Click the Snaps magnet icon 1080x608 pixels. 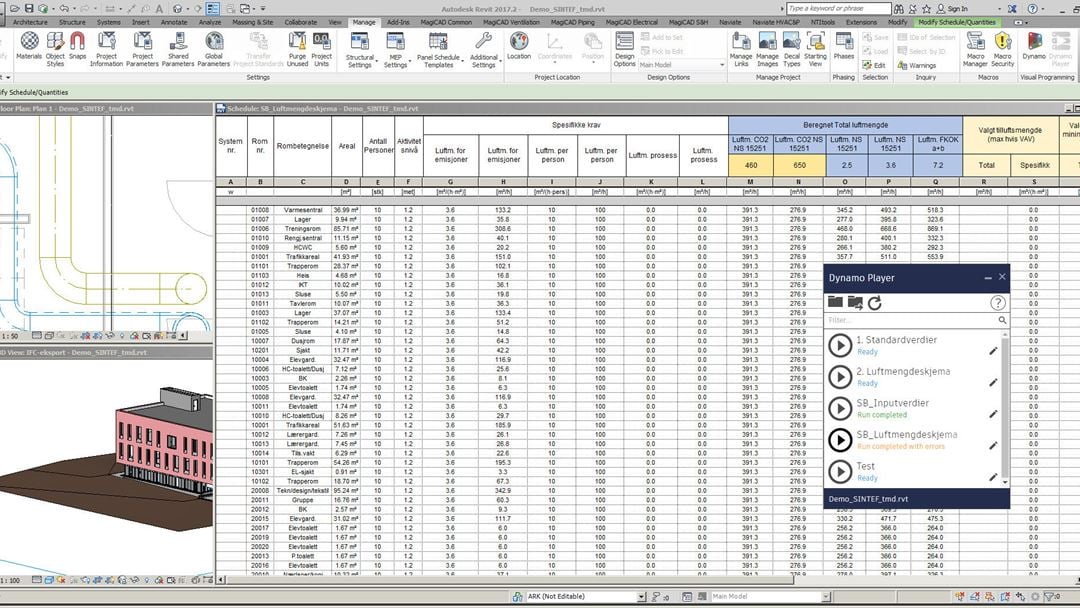click(x=77, y=45)
